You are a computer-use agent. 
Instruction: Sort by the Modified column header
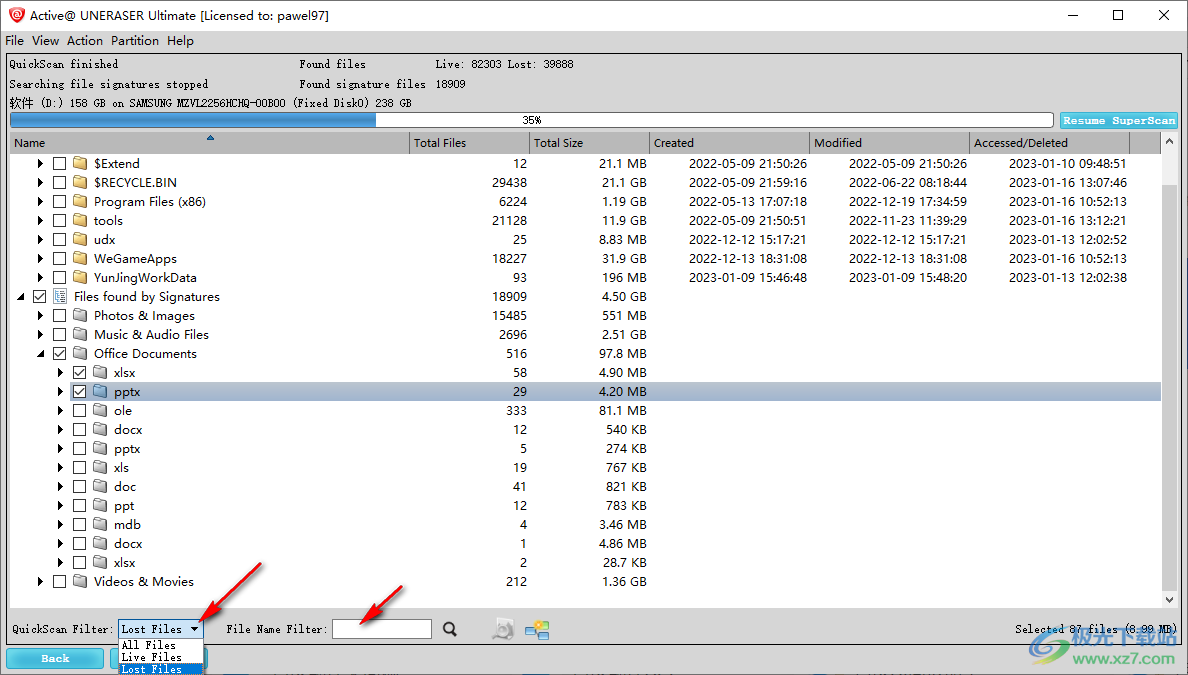[x=890, y=142]
